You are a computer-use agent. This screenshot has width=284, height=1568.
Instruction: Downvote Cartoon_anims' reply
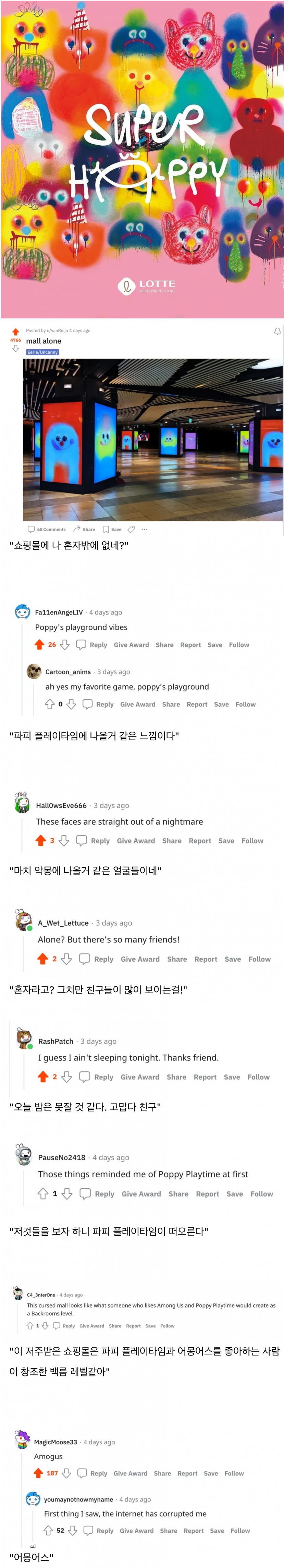click(71, 704)
